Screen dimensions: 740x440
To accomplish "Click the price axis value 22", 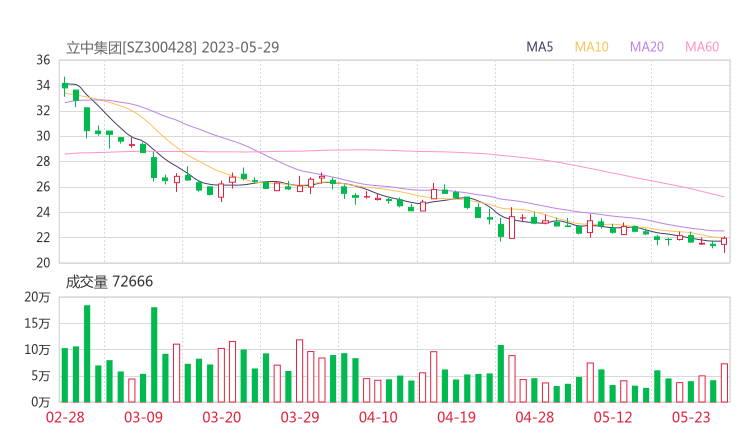I will tap(43, 237).
